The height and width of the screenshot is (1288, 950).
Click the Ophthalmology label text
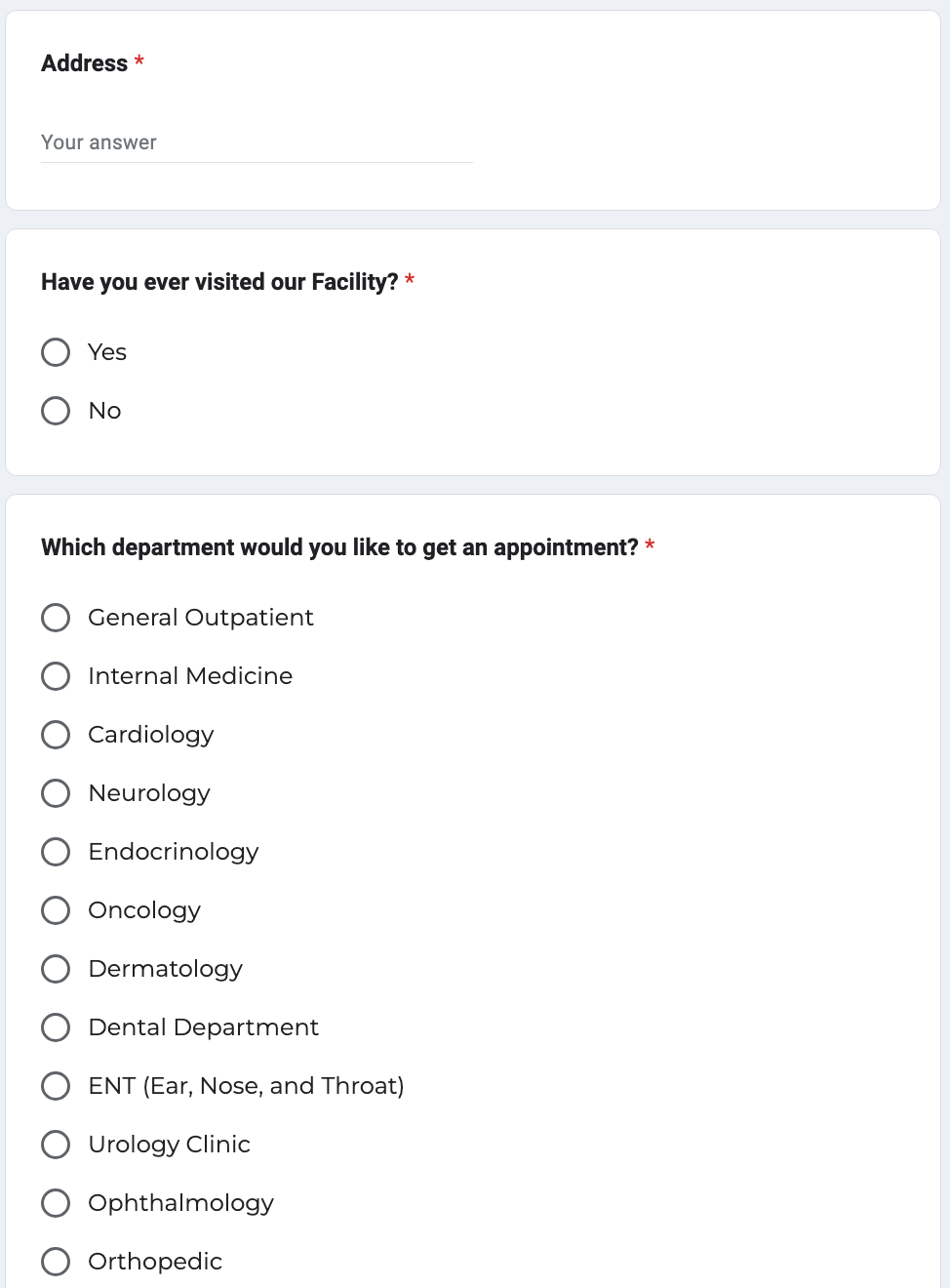coord(180,1203)
